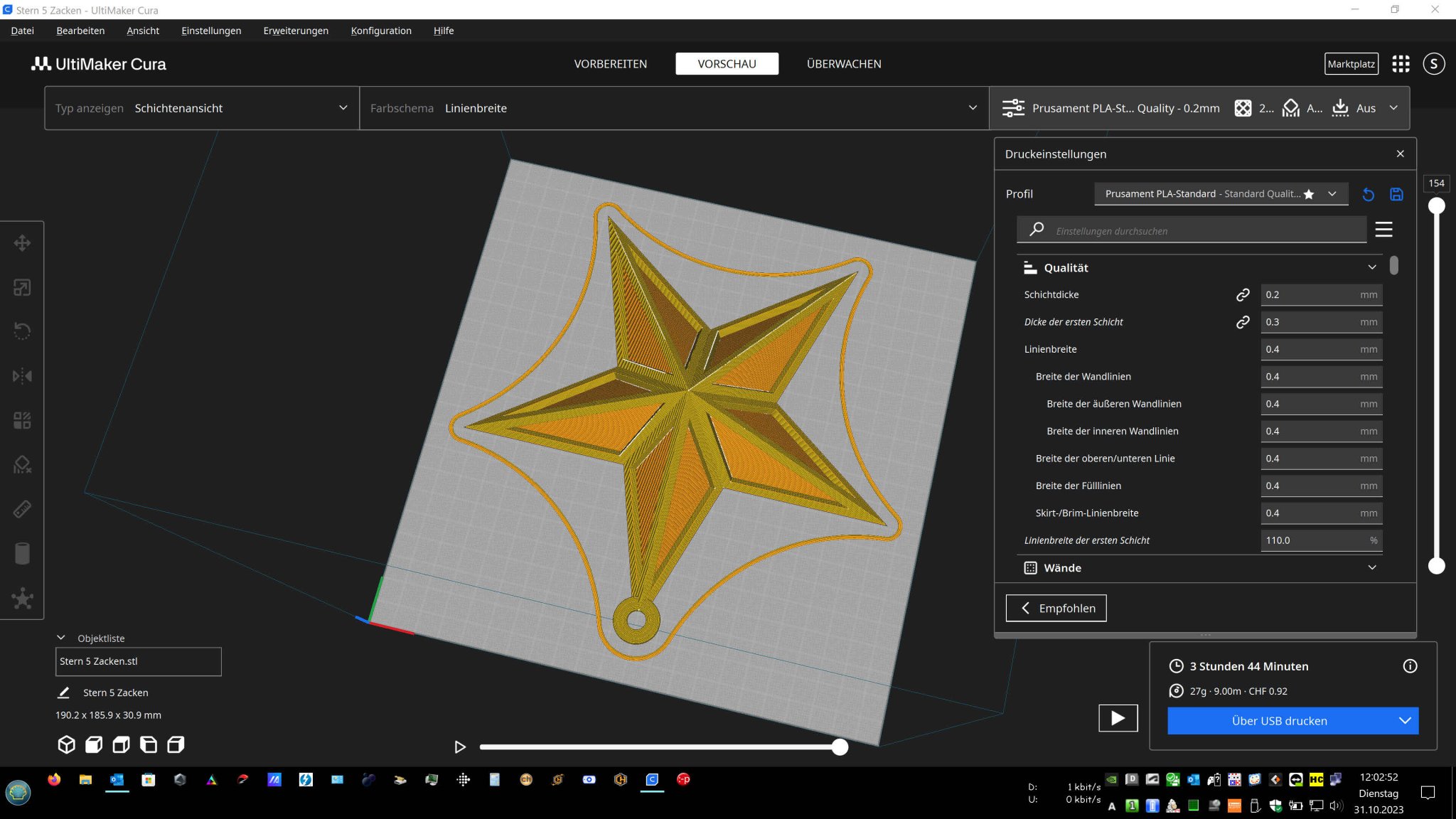Click Über USB drucken button
The width and height of the screenshot is (1456, 819).
1278,721
